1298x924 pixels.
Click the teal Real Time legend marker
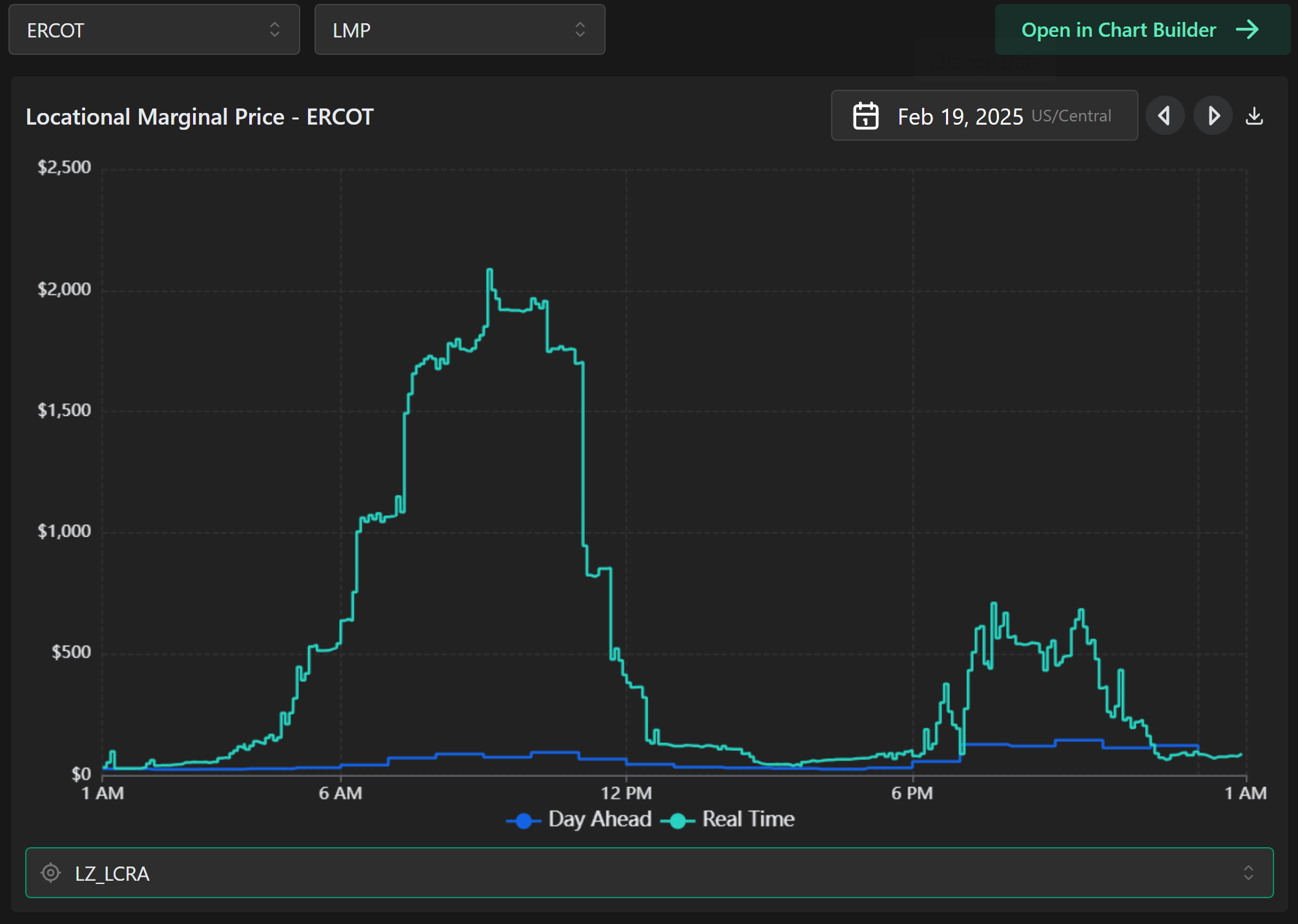677,820
